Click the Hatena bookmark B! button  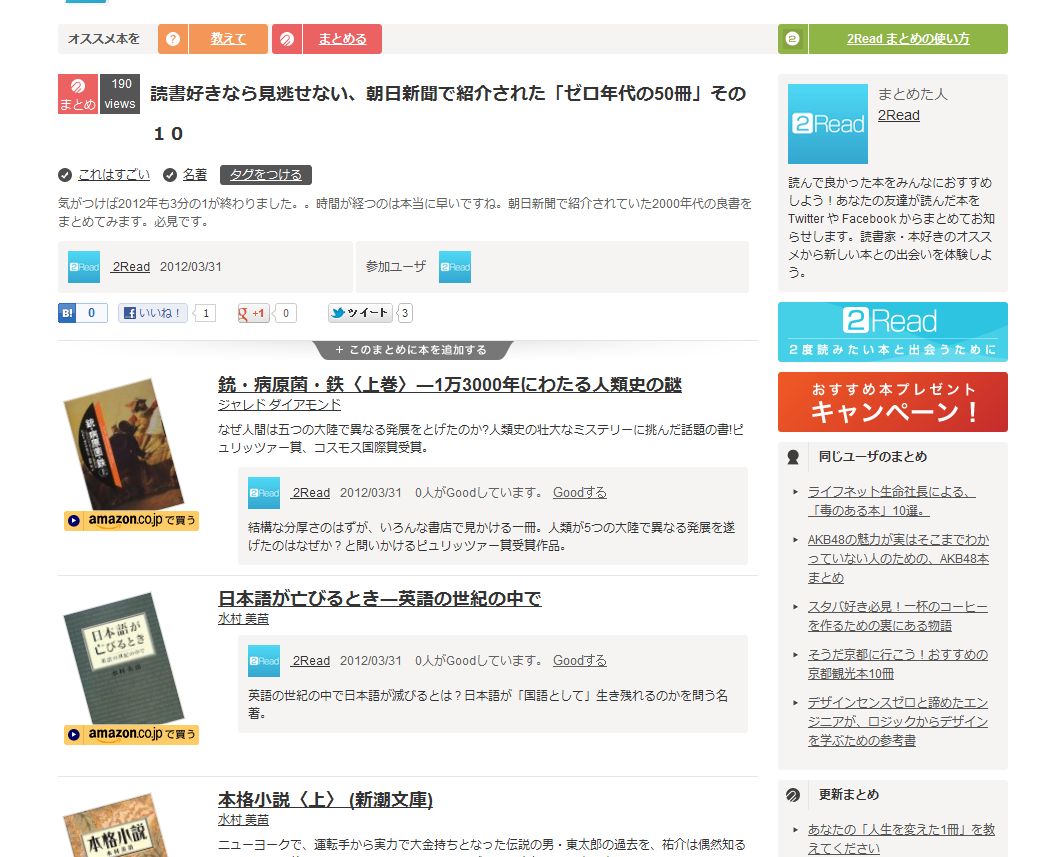coord(67,312)
